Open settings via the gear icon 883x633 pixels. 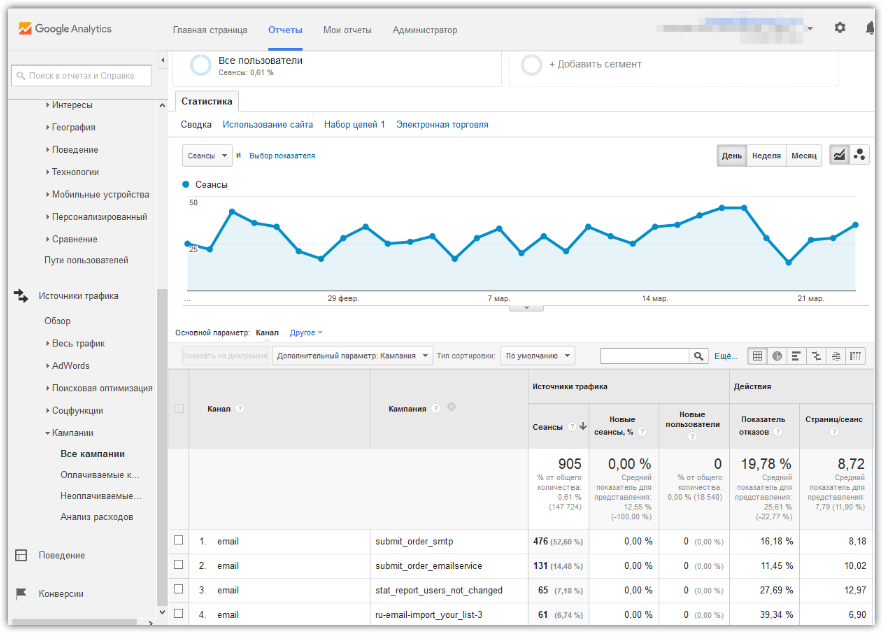840,28
